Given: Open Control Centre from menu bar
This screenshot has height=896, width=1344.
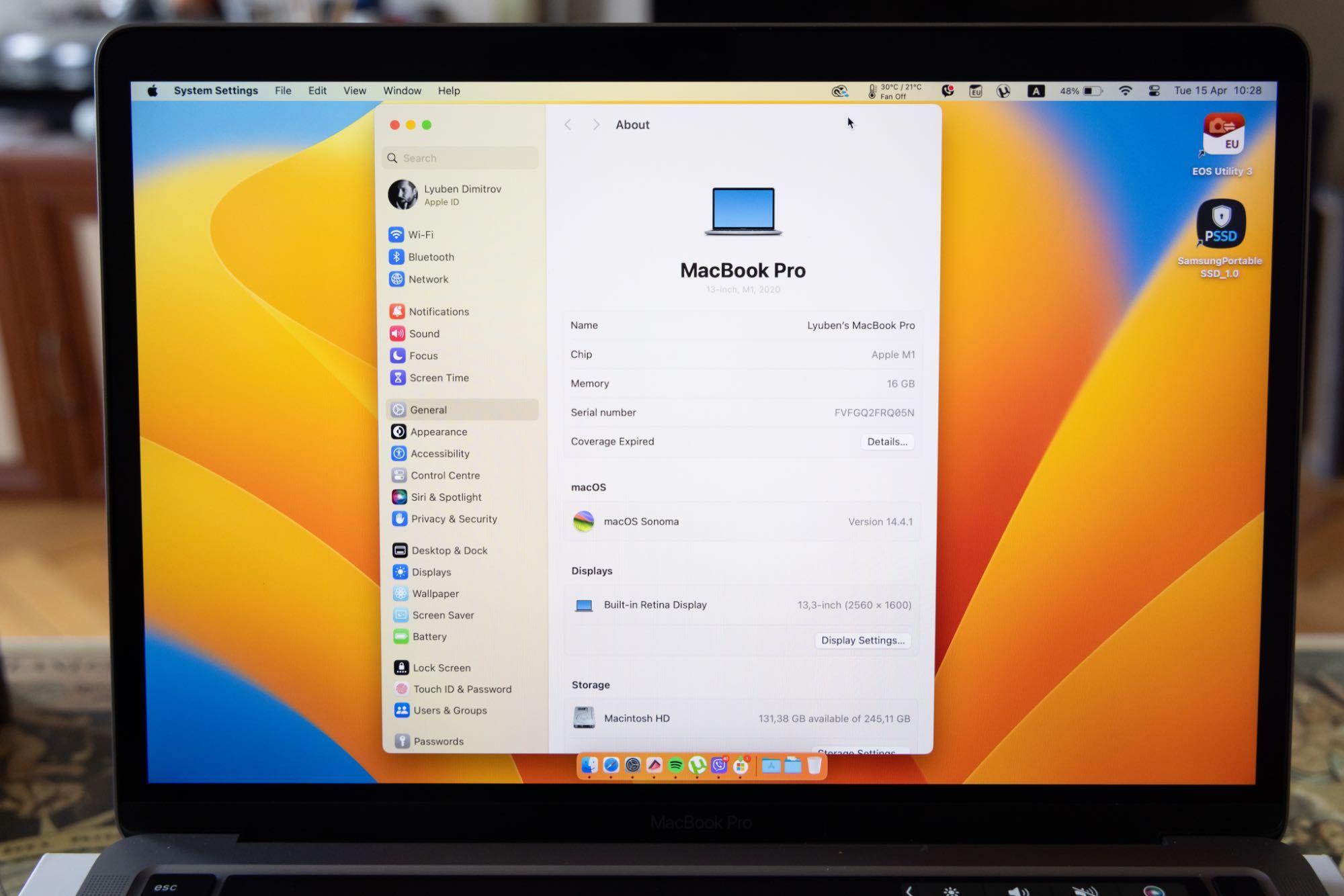Looking at the screenshot, I should 1154,91.
